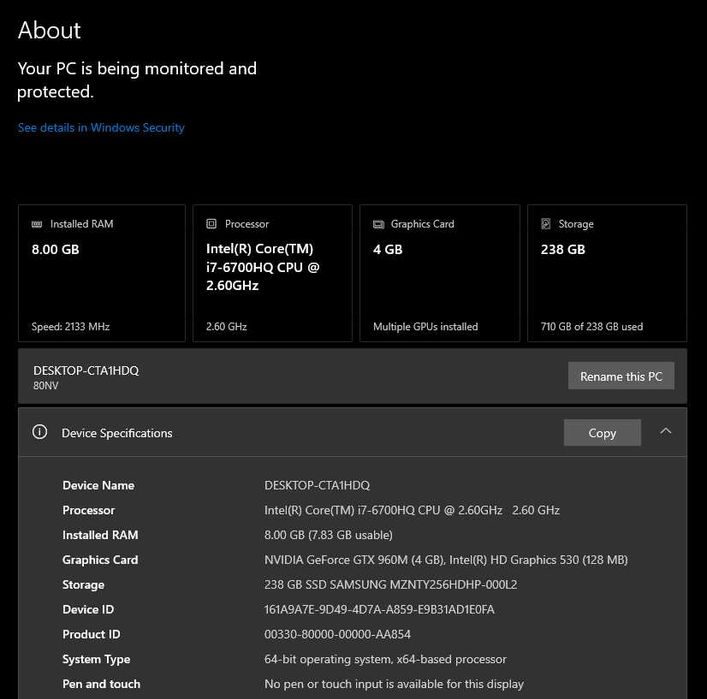Select the i7-6700HQ processor card text
This screenshot has width=707, height=699.
point(262,267)
